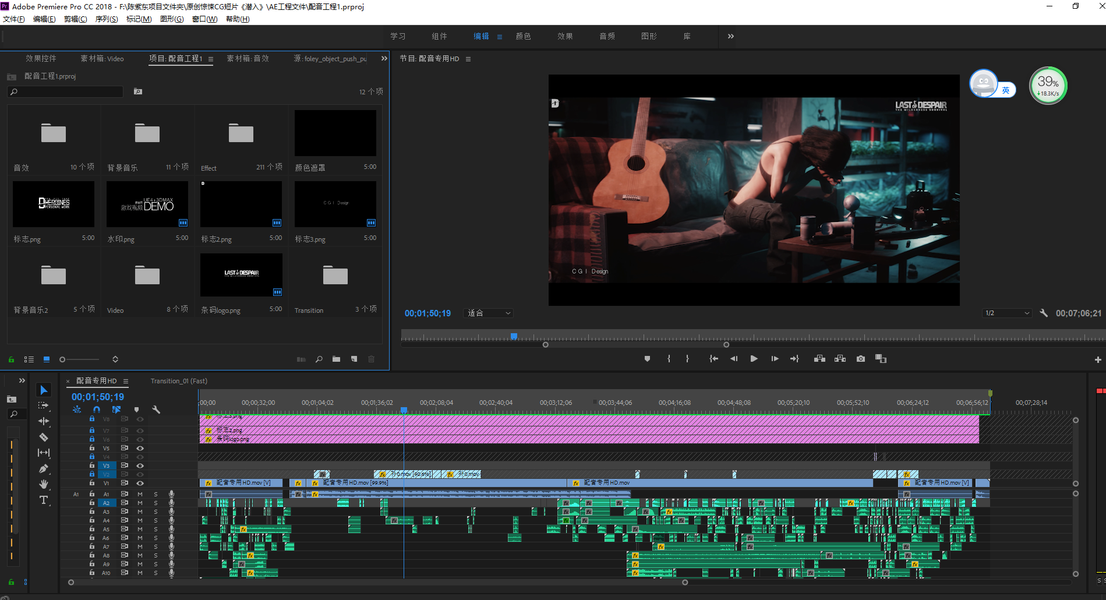
Task: Add marker from Program monitor controls
Action: point(648,359)
